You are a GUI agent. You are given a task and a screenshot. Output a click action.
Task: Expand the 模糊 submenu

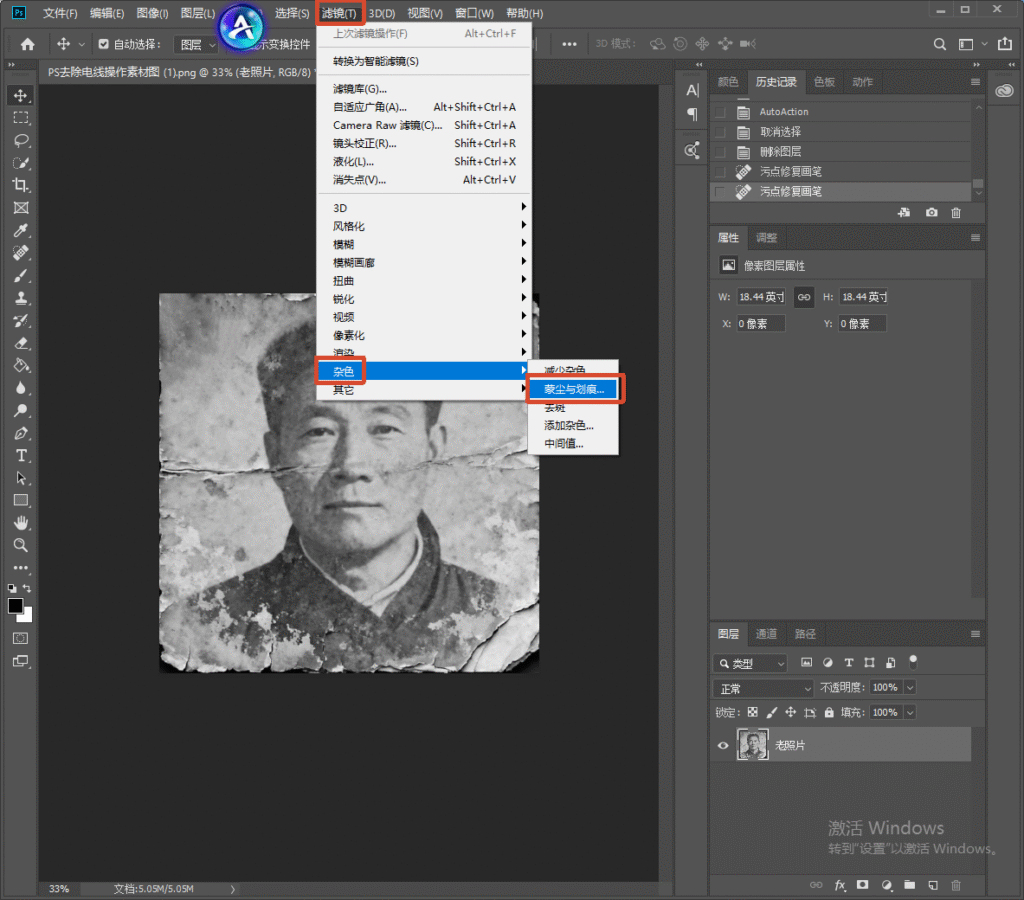pyautogui.click(x=424, y=244)
